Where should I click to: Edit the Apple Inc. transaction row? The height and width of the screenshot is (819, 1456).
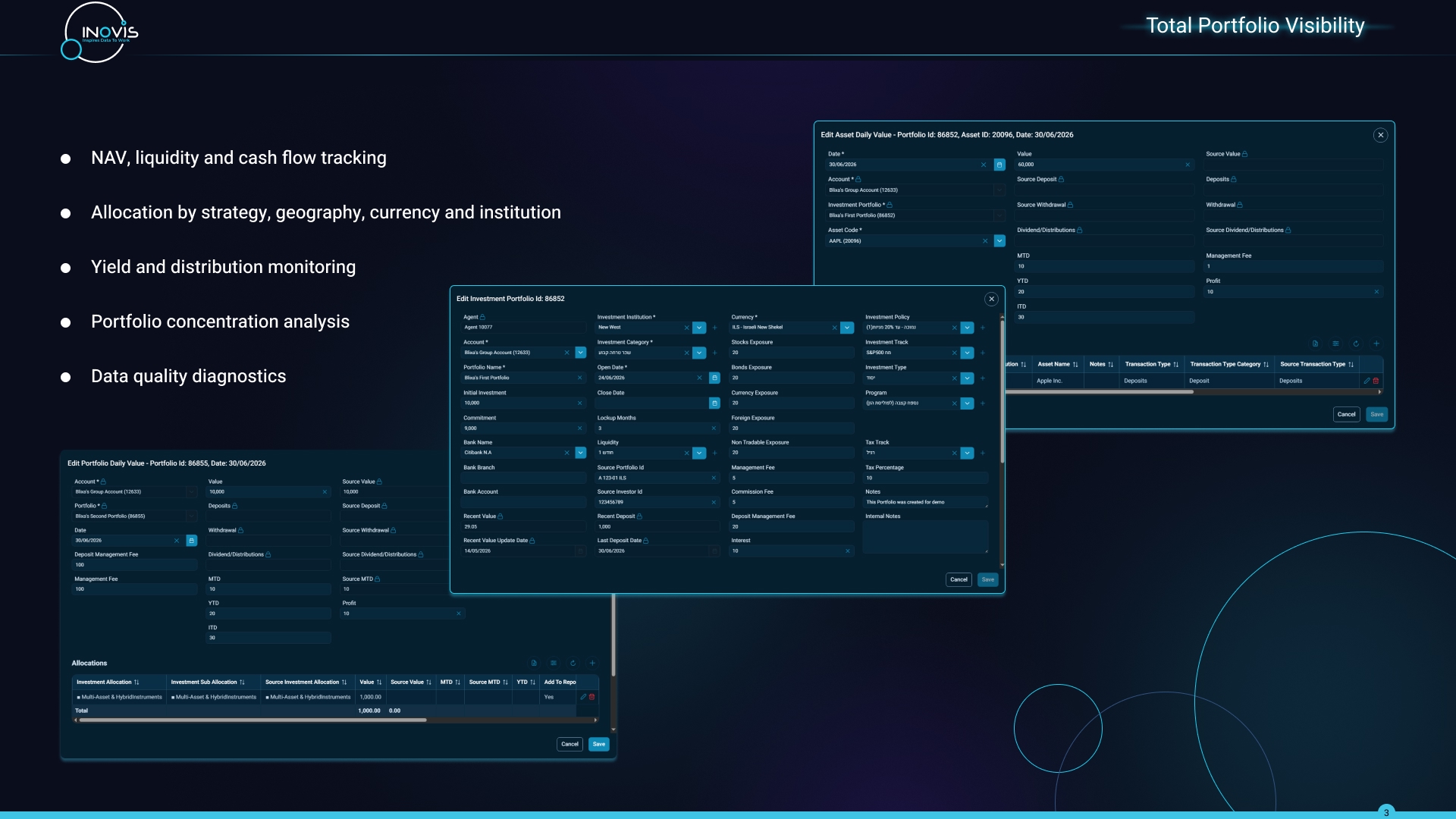[1367, 381]
